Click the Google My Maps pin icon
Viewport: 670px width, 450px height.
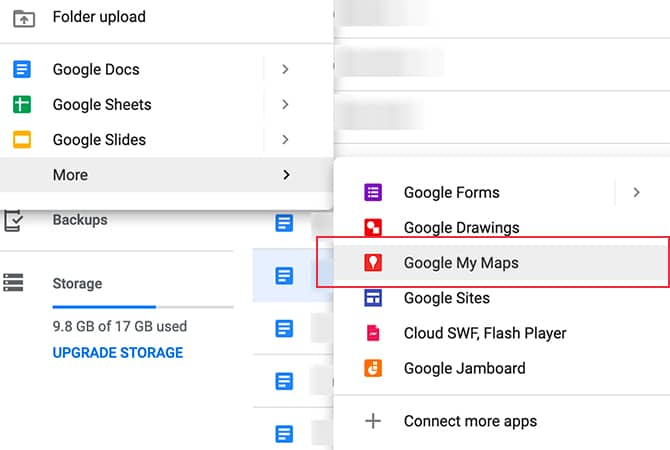pos(373,262)
